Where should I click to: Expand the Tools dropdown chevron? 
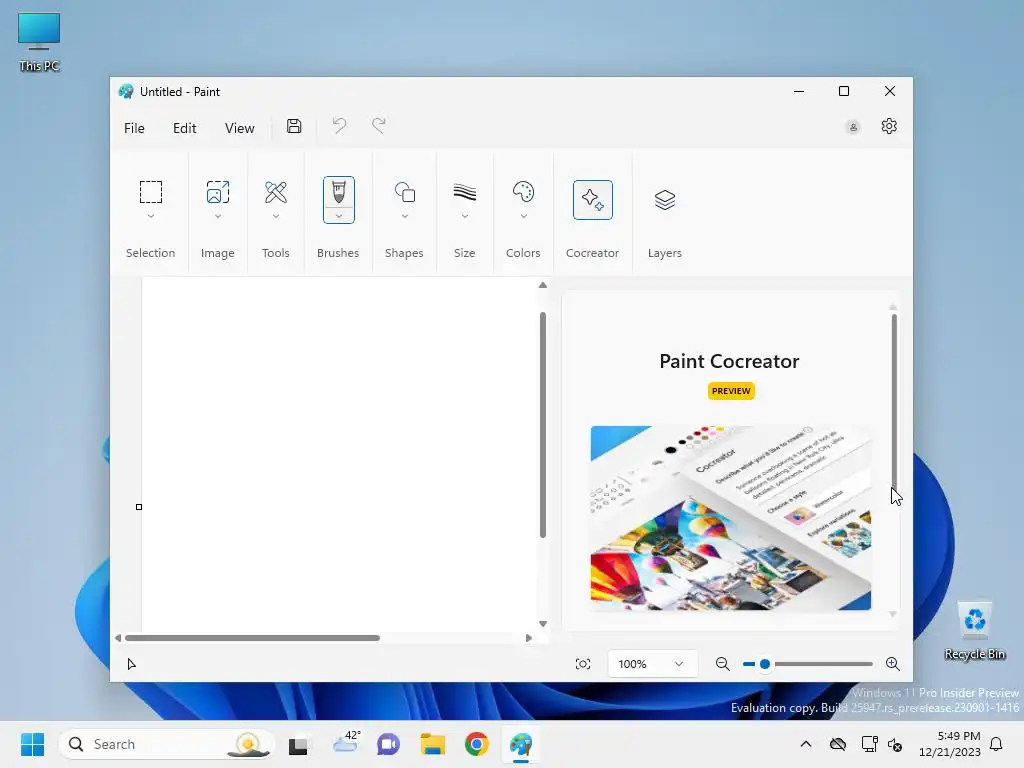[276, 216]
